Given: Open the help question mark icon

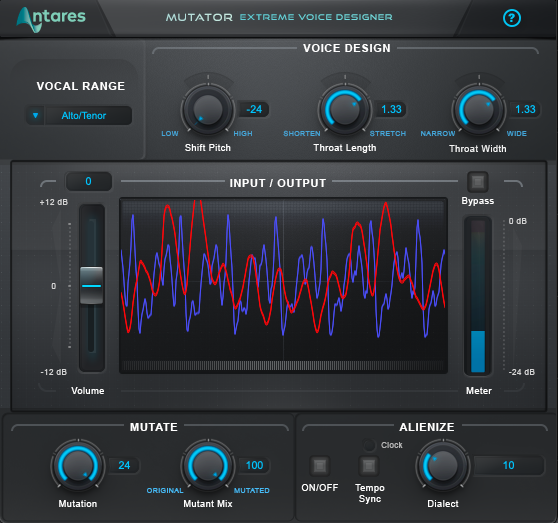Looking at the screenshot, I should (x=512, y=18).
